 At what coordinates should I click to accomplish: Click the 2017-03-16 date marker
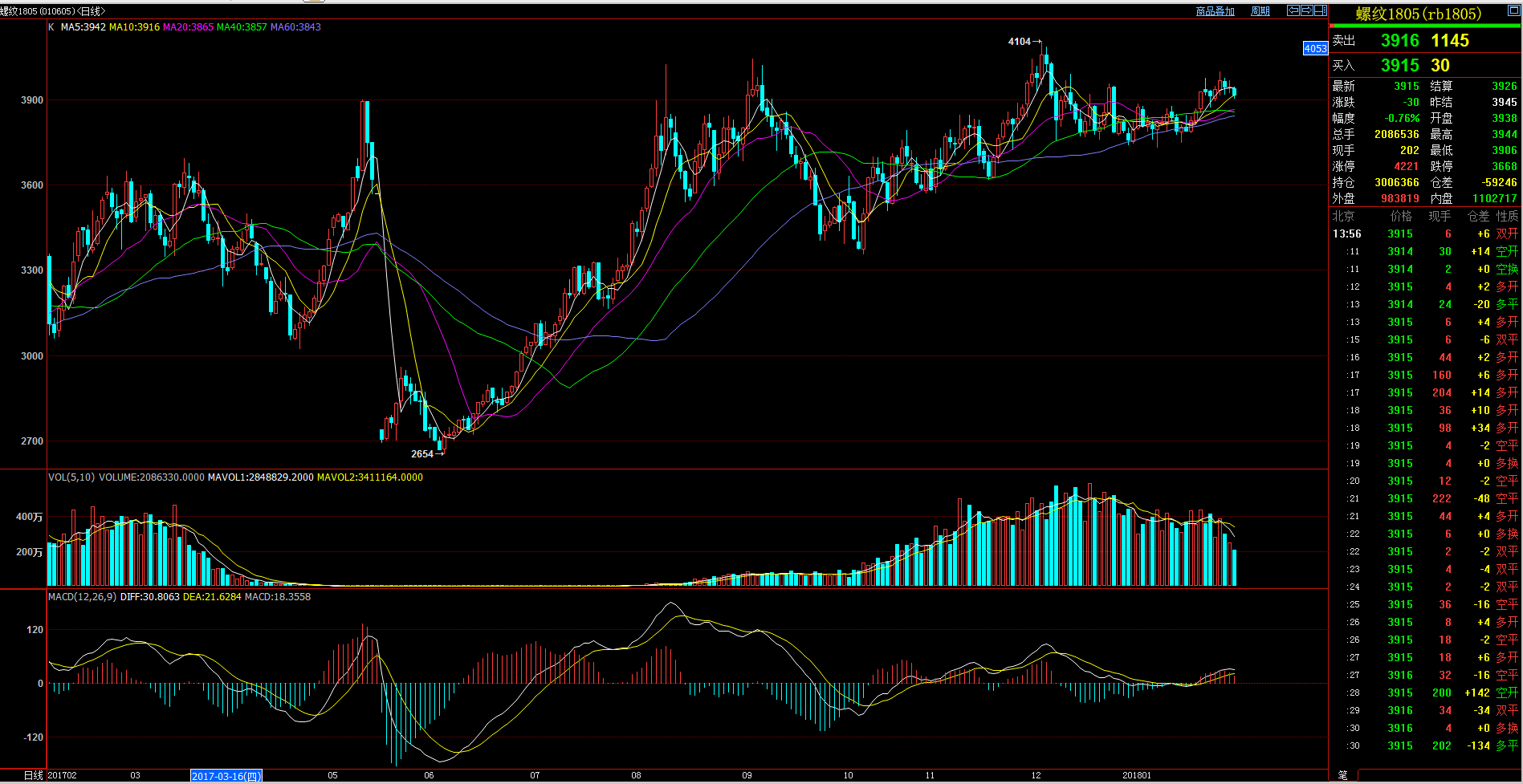point(226,776)
